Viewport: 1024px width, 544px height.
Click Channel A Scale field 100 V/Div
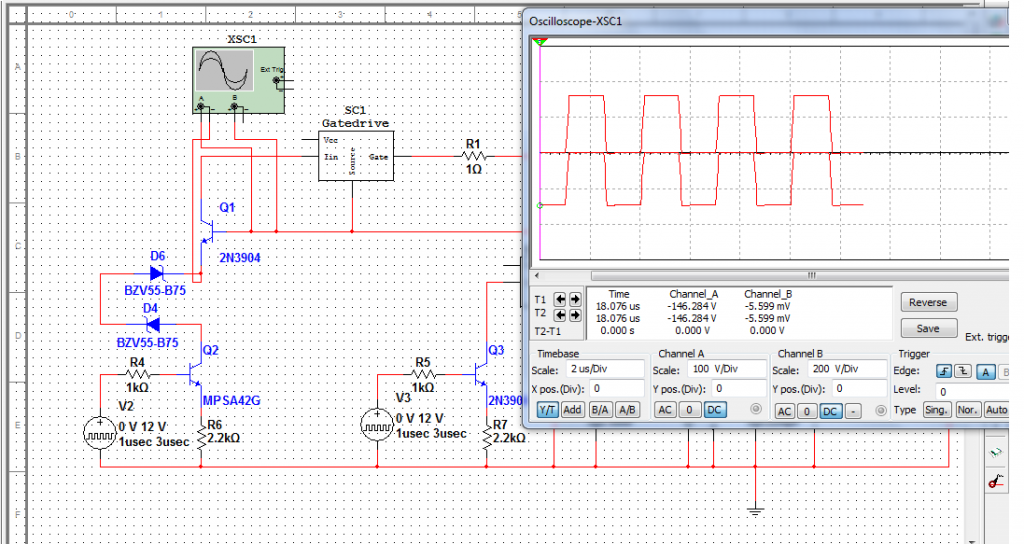[x=726, y=369]
